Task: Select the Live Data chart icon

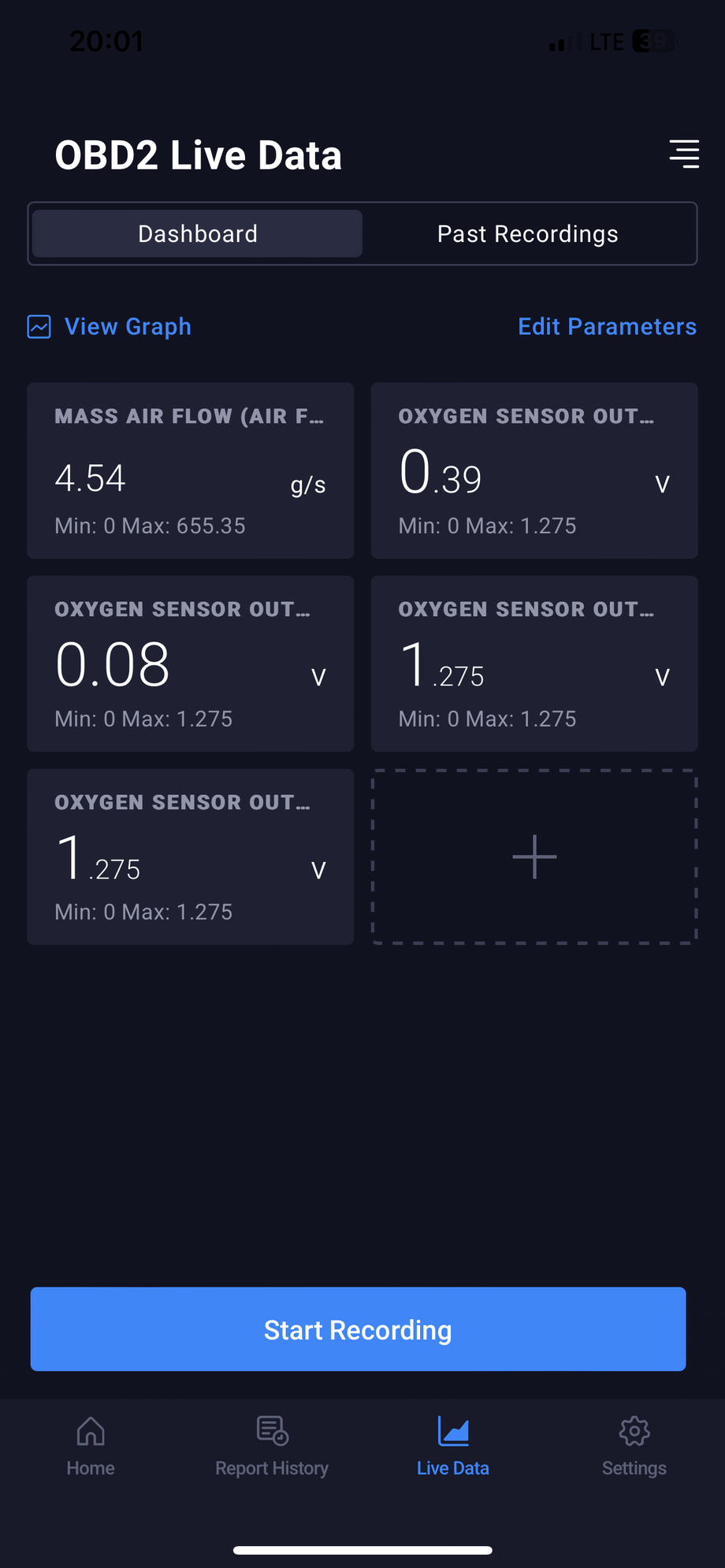Action: (453, 1431)
